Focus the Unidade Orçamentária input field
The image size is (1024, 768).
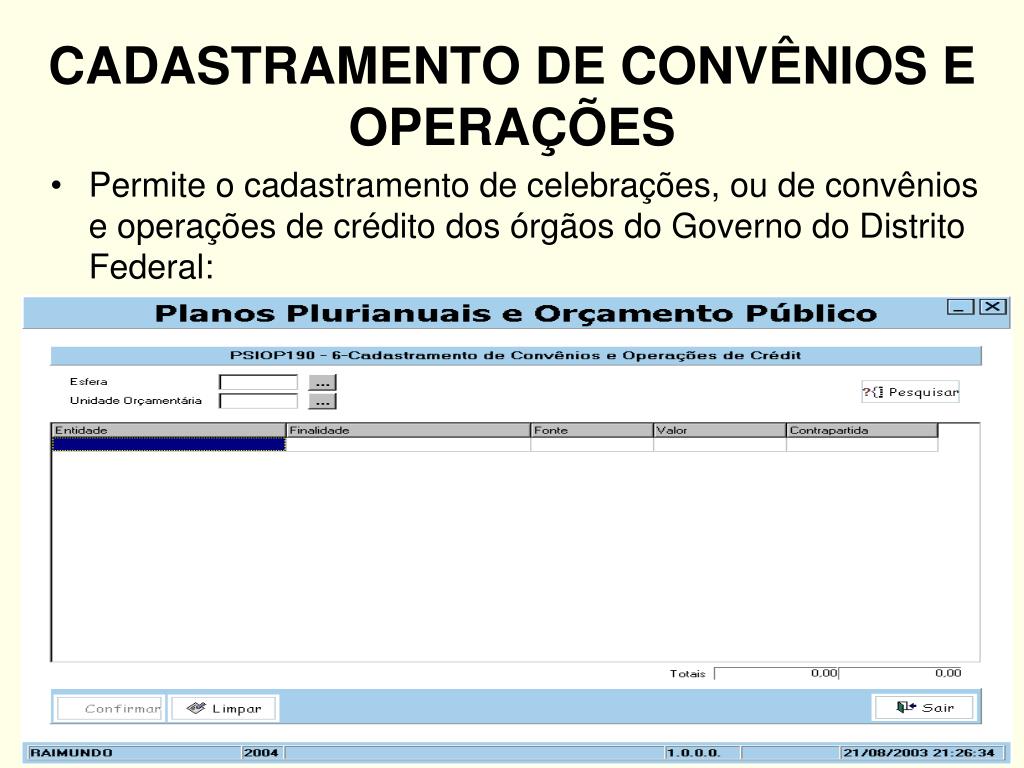(x=259, y=401)
